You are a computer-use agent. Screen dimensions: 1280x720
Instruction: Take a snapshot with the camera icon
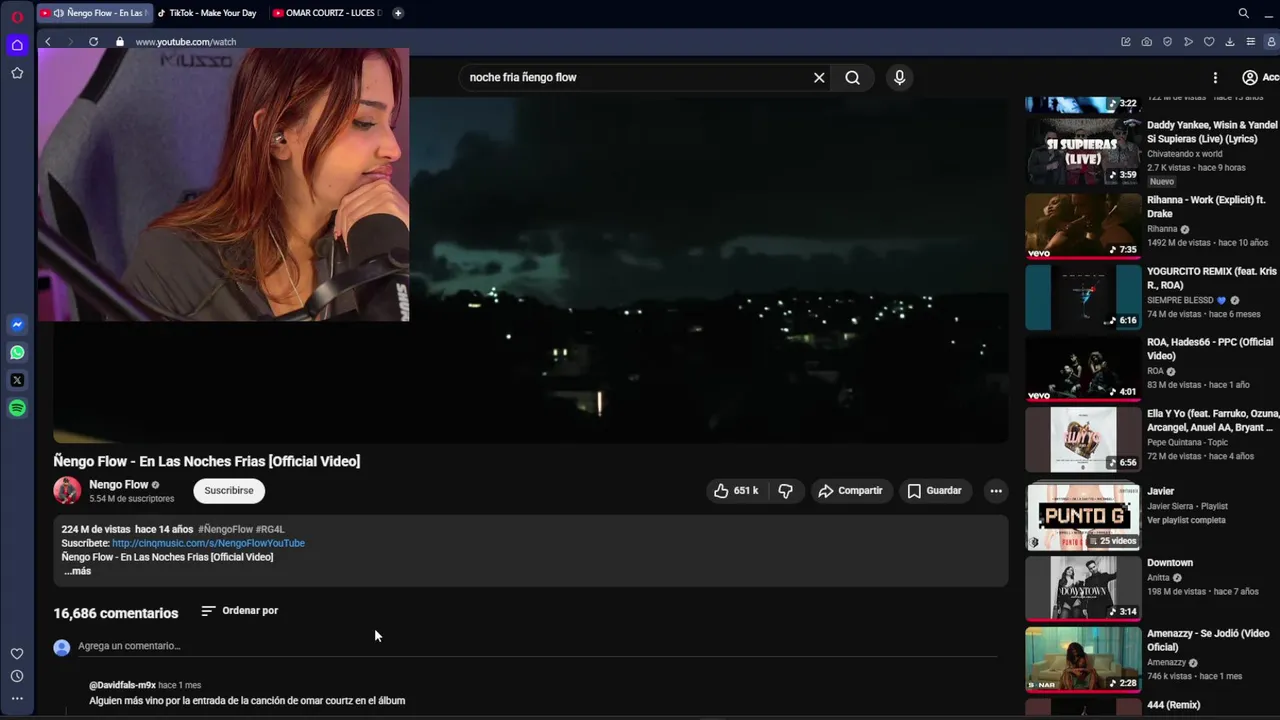1146,42
